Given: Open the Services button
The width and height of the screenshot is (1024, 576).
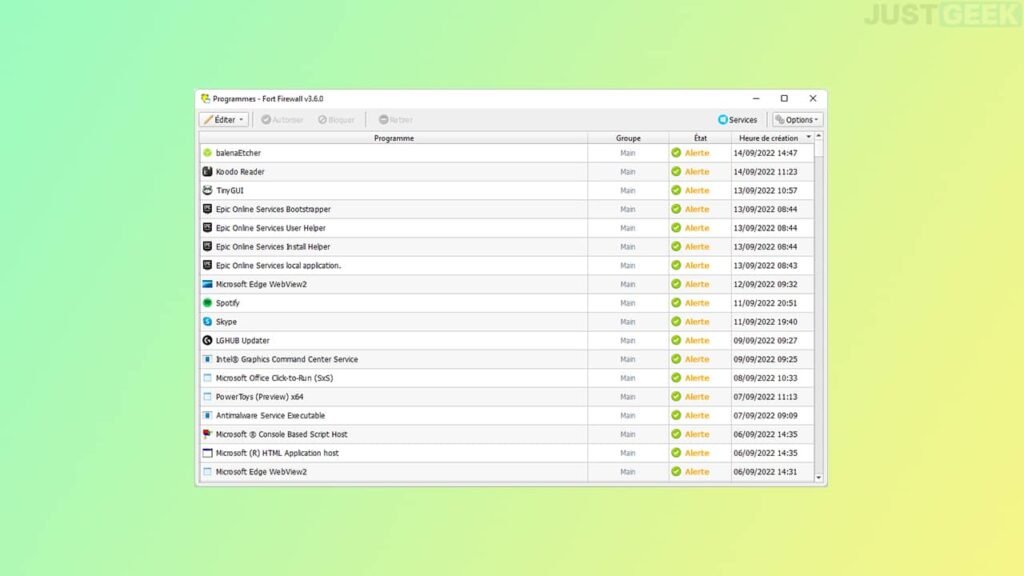Looking at the screenshot, I should click(738, 120).
